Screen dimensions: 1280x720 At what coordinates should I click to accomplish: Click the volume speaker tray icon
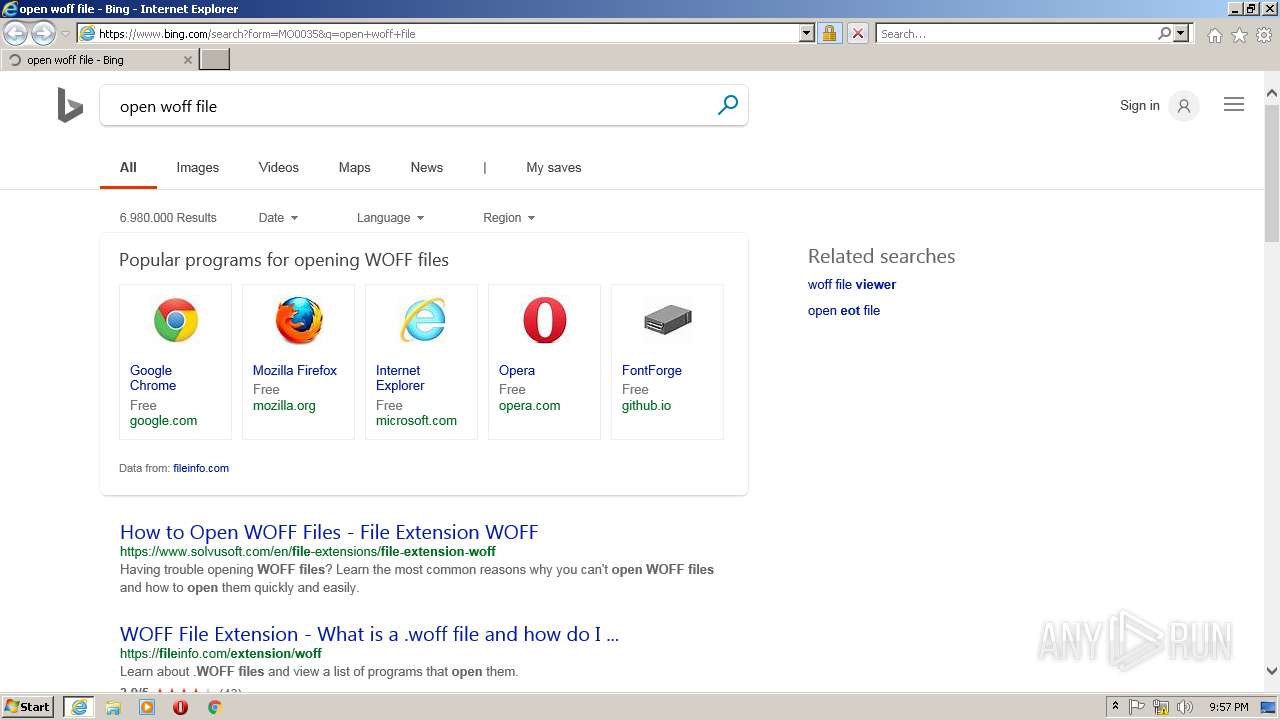coord(1185,707)
